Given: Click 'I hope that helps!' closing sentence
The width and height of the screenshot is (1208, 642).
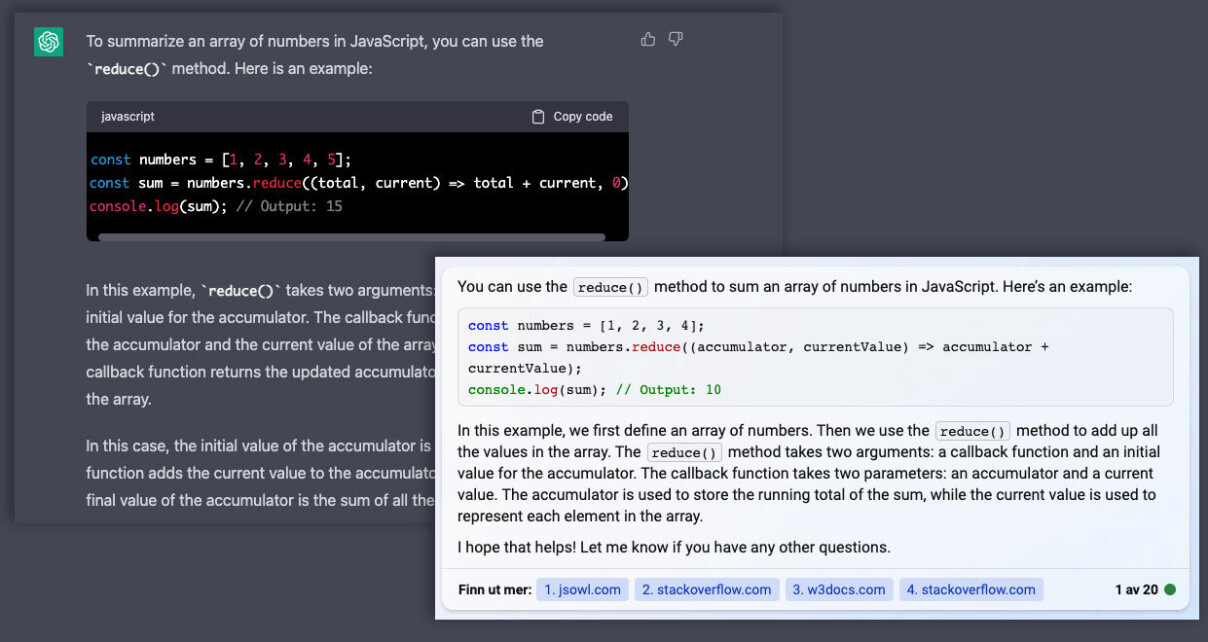Looking at the screenshot, I should 674,547.
